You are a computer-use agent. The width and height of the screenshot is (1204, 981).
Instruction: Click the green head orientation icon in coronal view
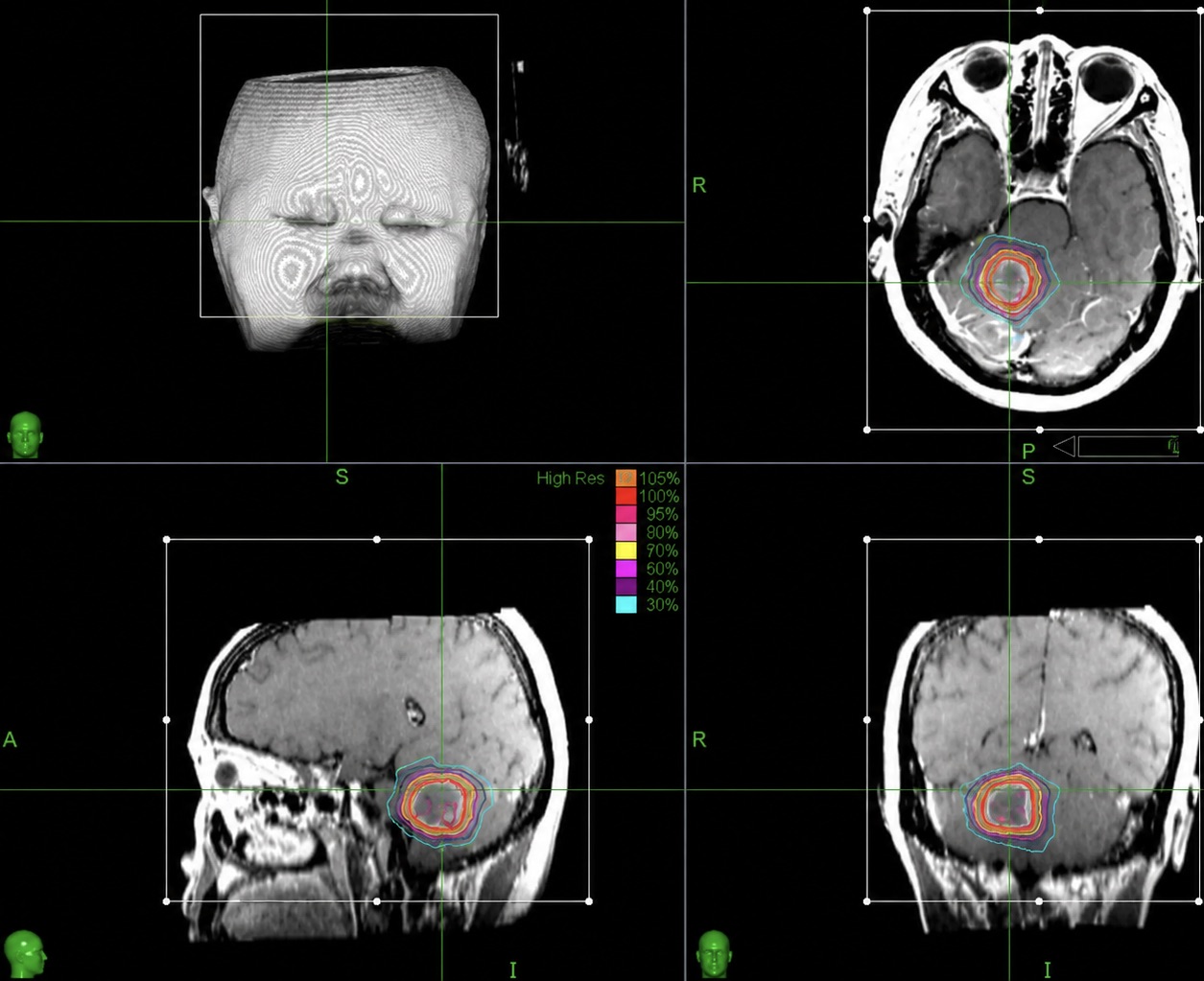tap(715, 953)
